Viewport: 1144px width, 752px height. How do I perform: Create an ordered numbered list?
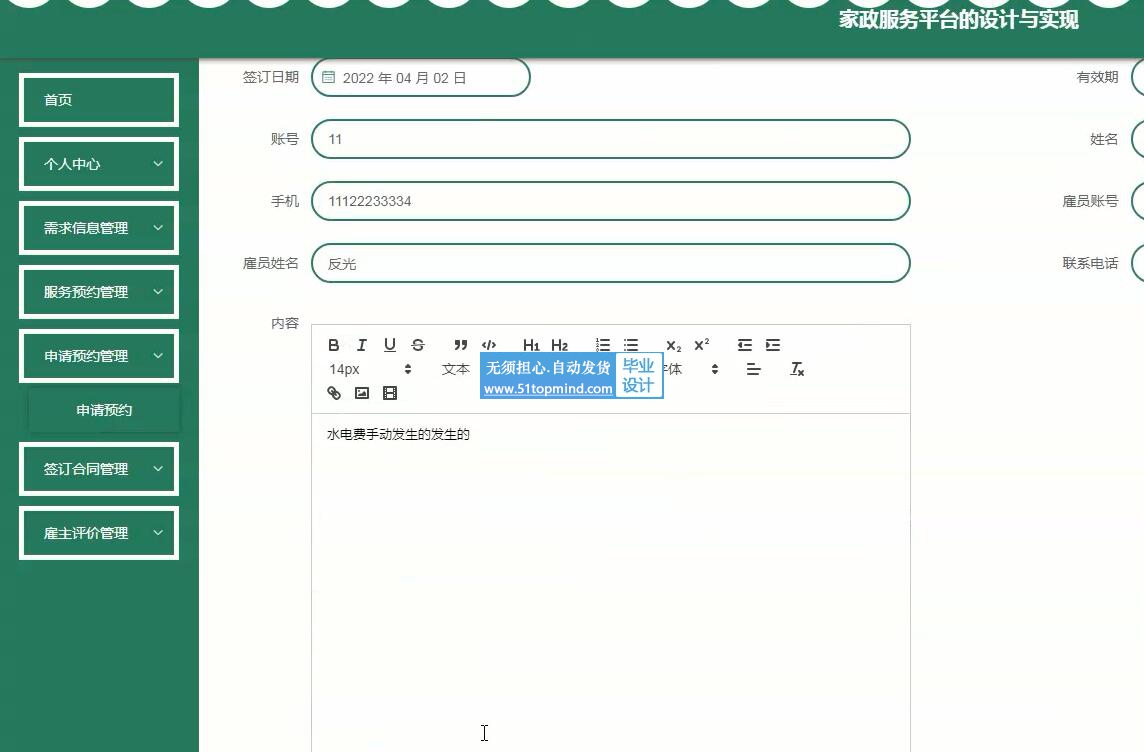(603, 345)
